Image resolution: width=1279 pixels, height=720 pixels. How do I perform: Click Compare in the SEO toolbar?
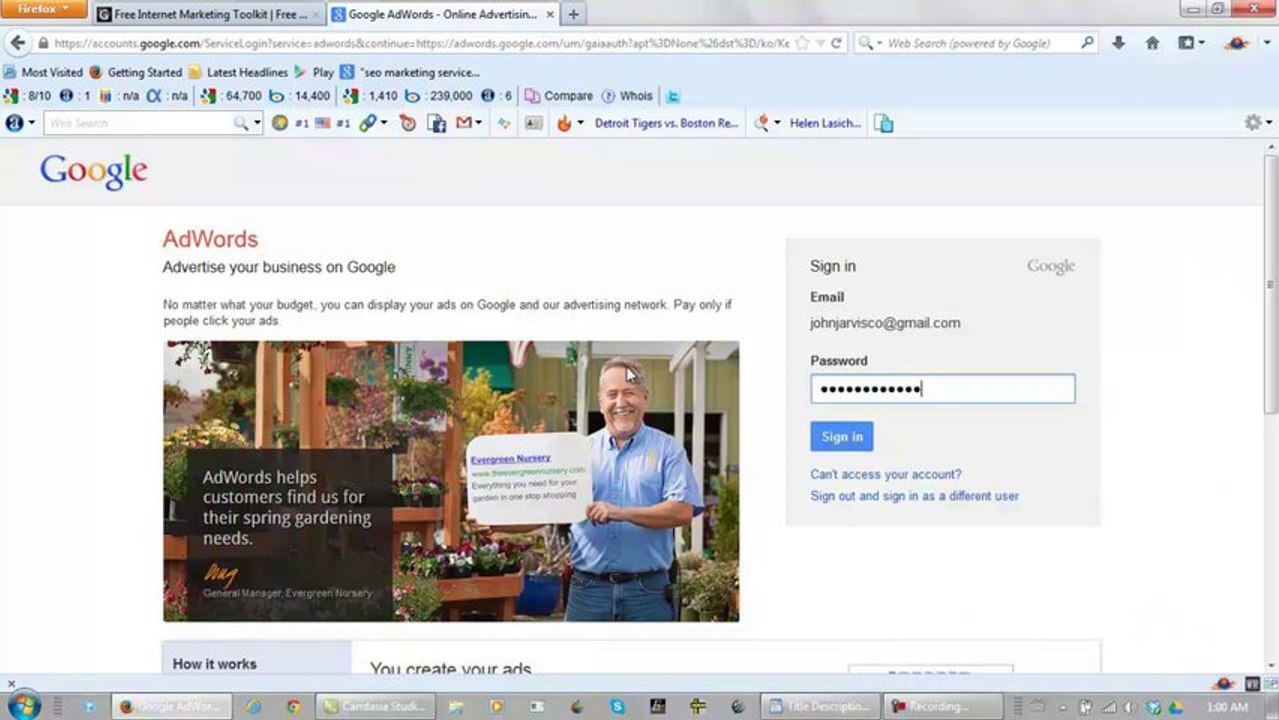560,96
